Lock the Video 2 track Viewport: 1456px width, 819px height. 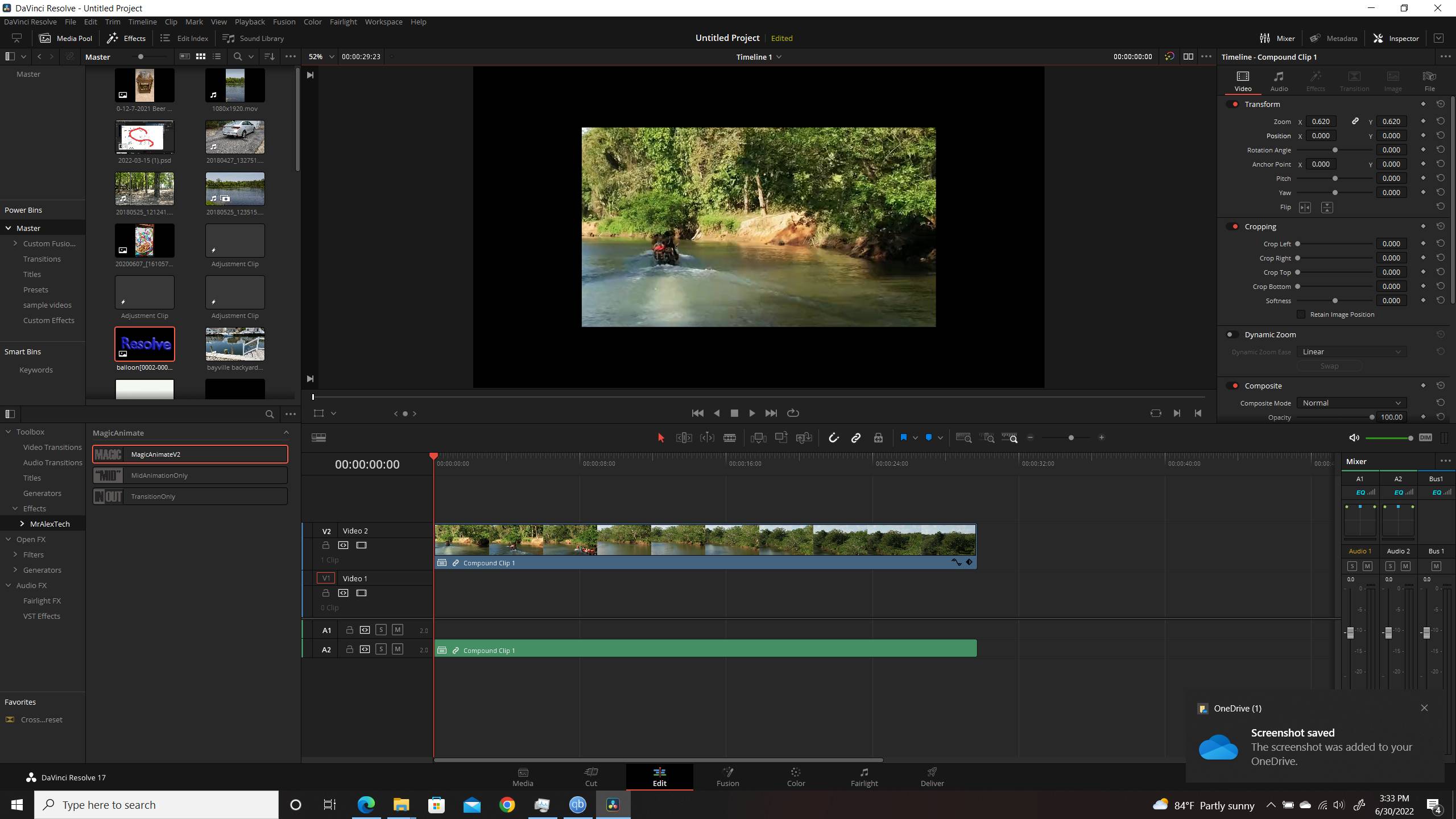tap(325, 545)
